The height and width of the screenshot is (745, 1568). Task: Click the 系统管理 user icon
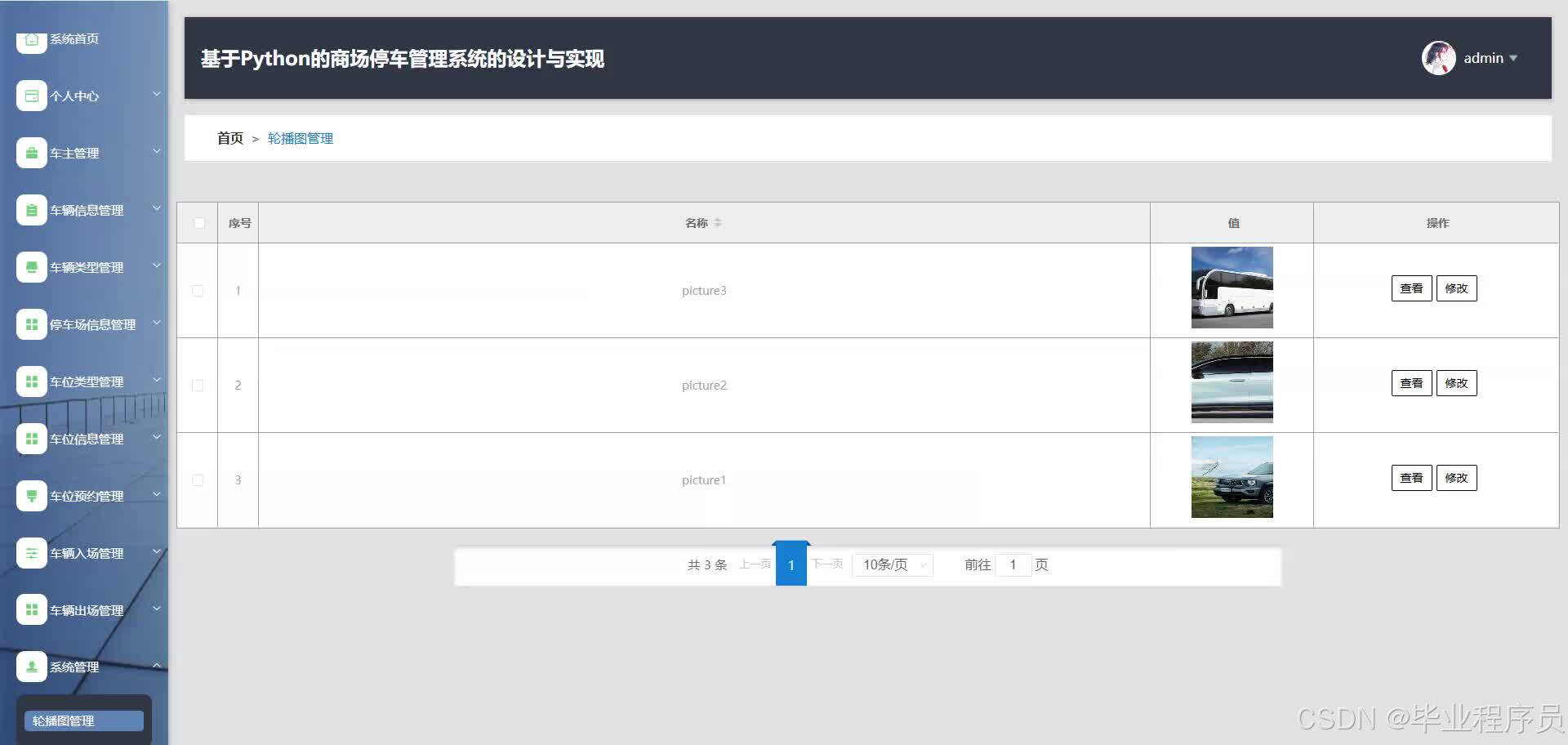coord(32,667)
